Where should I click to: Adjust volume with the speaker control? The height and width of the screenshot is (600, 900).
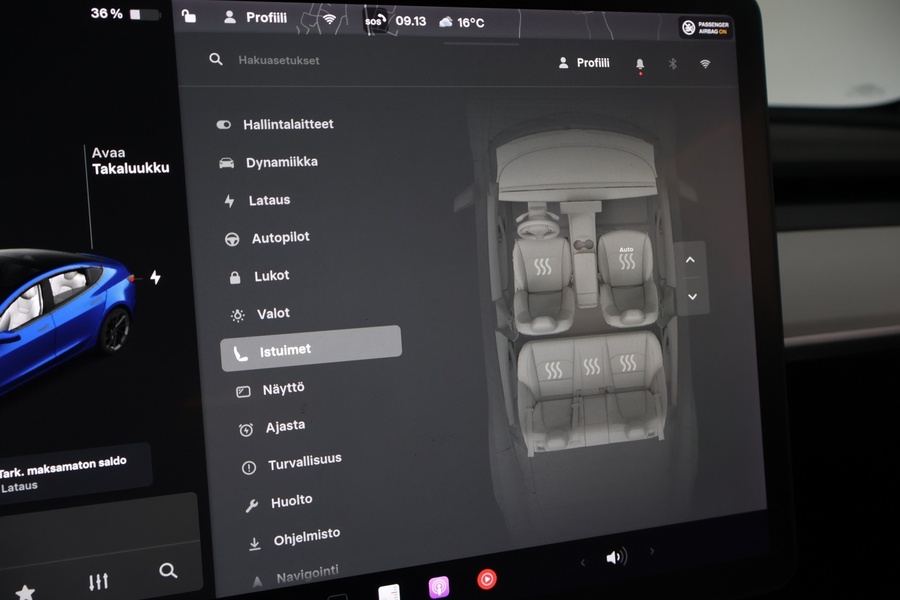(x=615, y=557)
